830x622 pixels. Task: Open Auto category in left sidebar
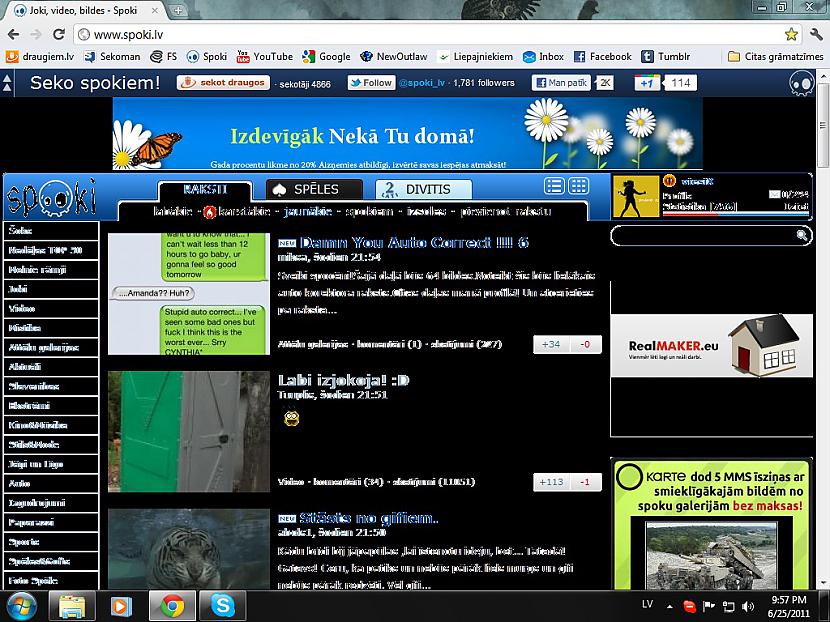pyautogui.click(x=51, y=483)
